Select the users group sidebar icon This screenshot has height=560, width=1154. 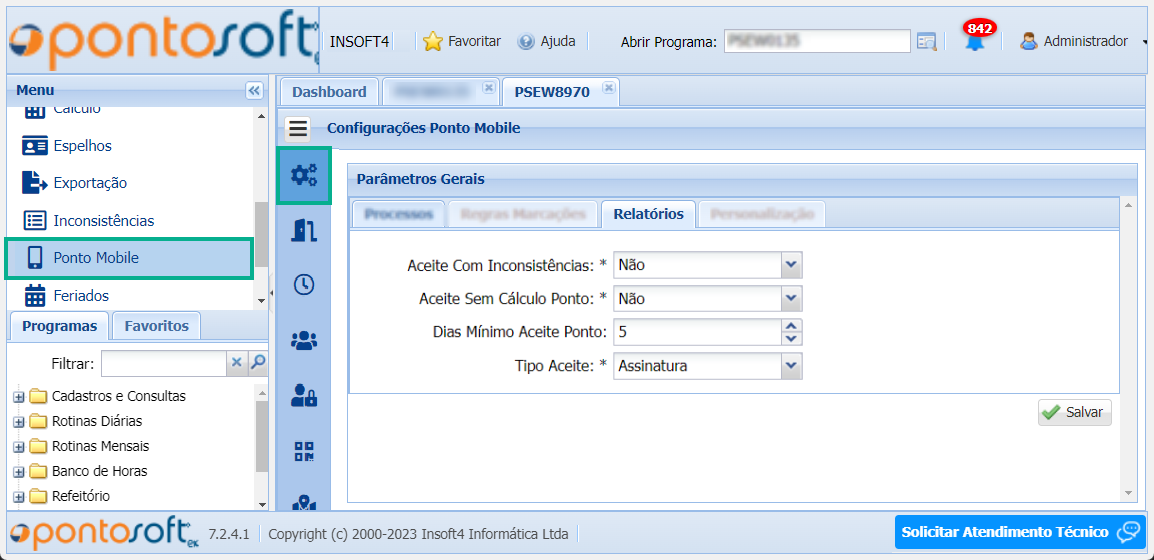pyautogui.click(x=303, y=340)
